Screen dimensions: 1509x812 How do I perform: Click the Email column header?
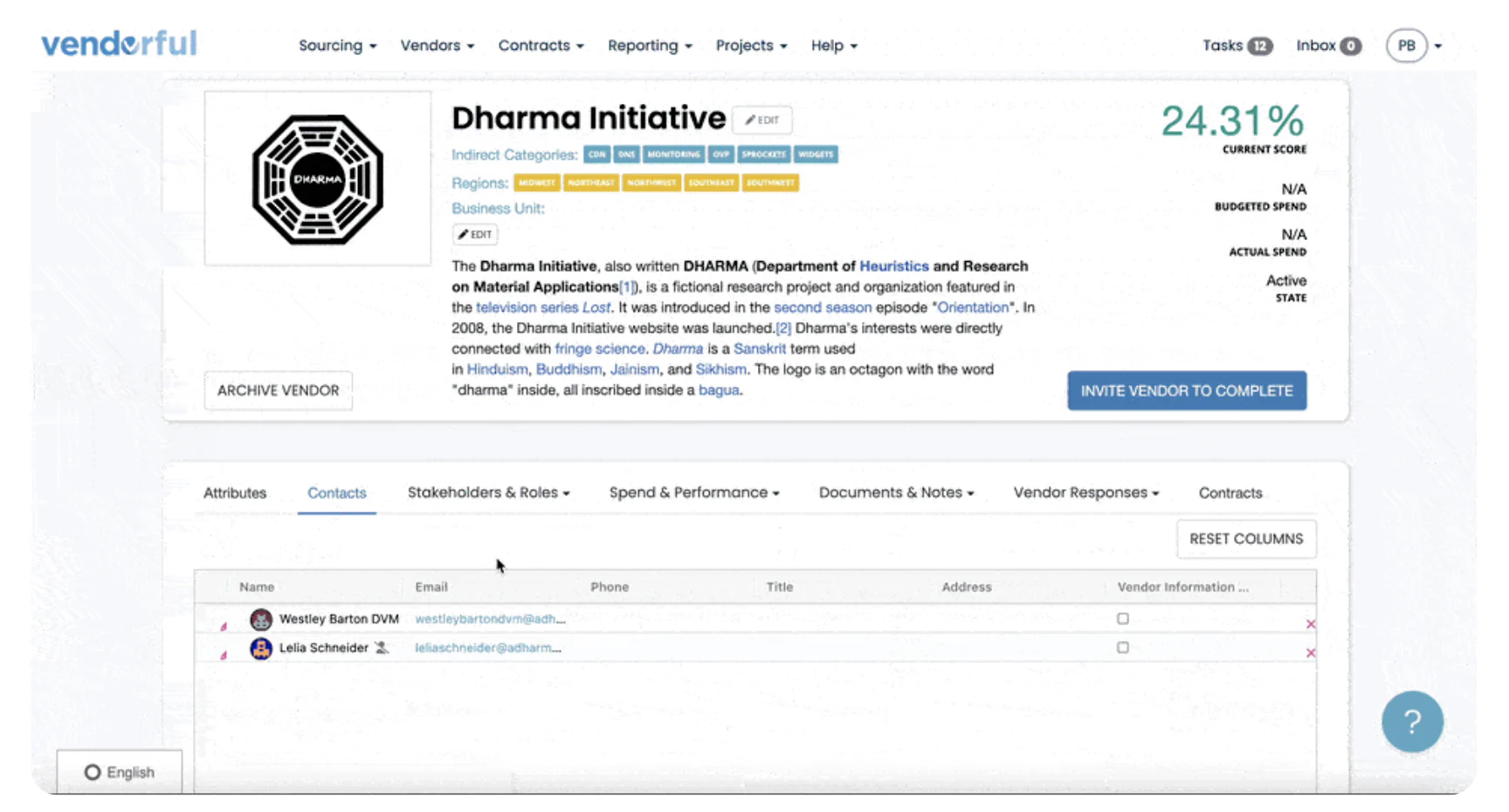pyautogui.click(x=431, y=587)
